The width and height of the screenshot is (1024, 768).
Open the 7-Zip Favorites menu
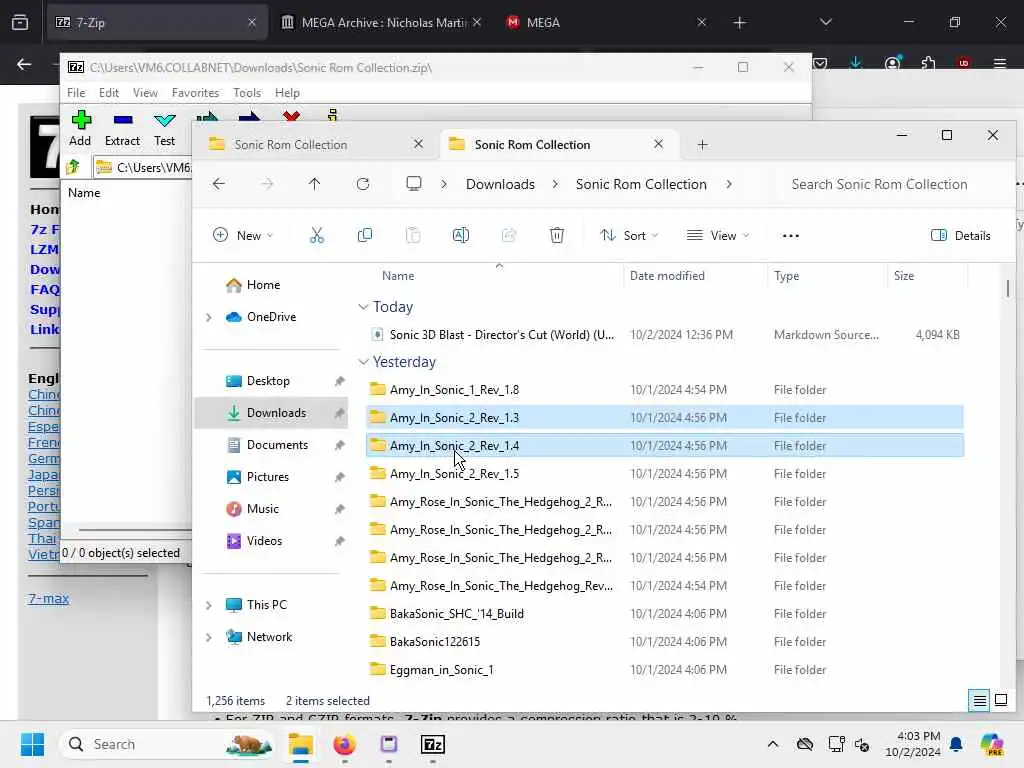(195, 93)
